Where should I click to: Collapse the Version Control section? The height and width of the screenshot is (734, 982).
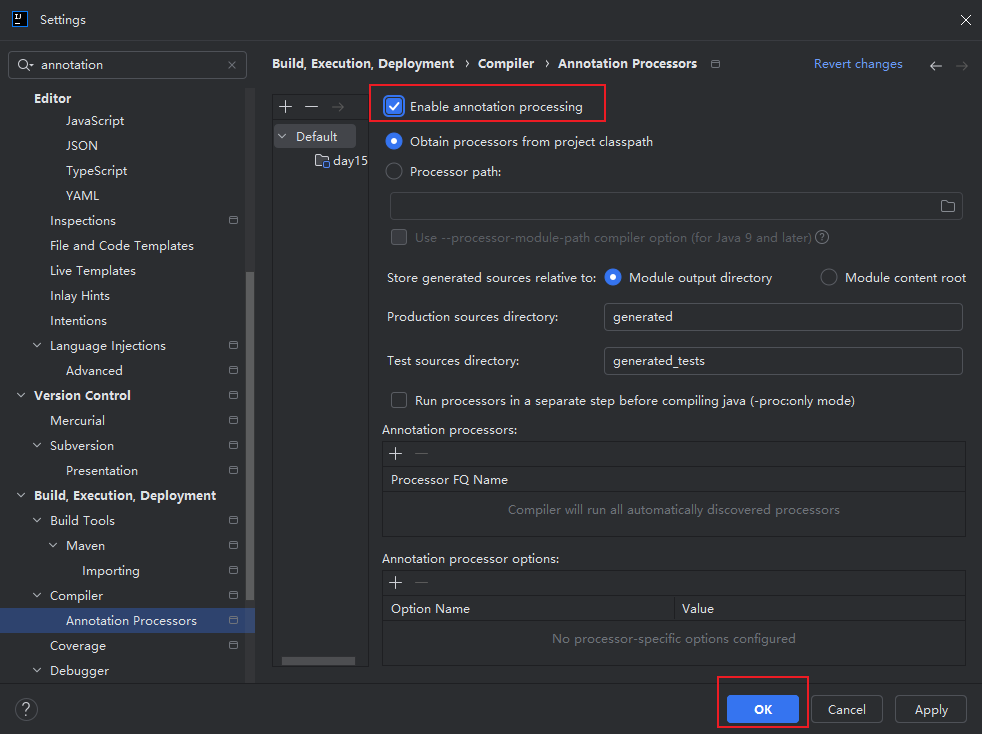[21, 395]
